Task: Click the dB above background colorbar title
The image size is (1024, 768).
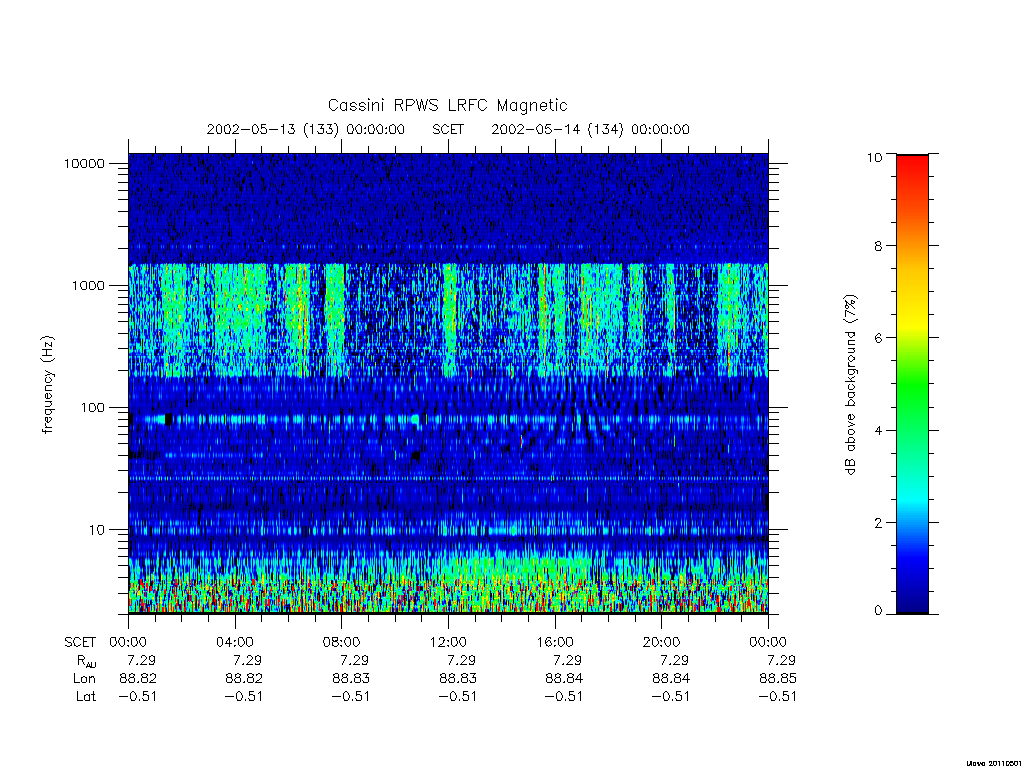Action: pos(850,385)
